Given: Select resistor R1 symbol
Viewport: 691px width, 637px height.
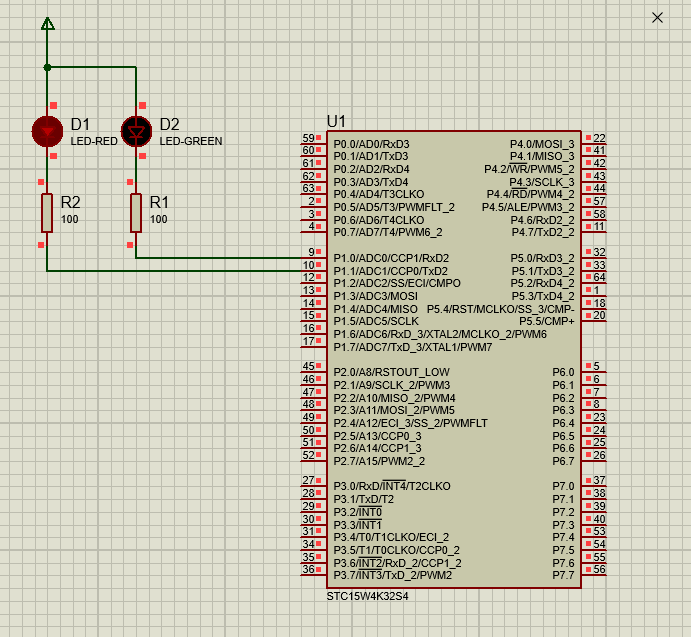Looking at the screenshot, I should pyautogui.click(x=136, y=213).
